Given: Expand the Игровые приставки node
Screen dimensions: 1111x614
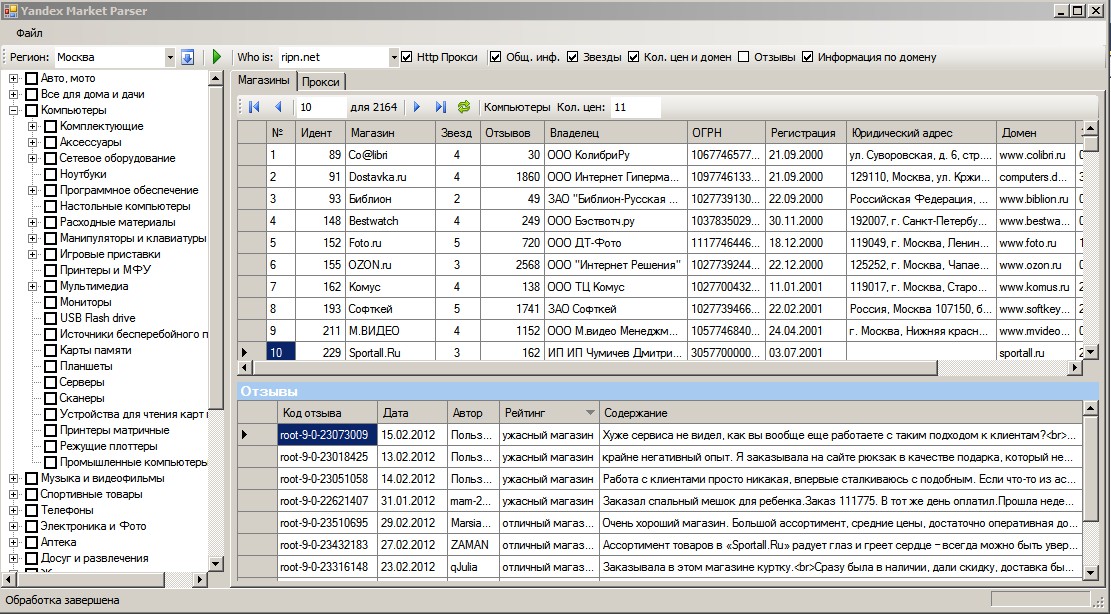Looking at the screenshot, I should point(33,254).
